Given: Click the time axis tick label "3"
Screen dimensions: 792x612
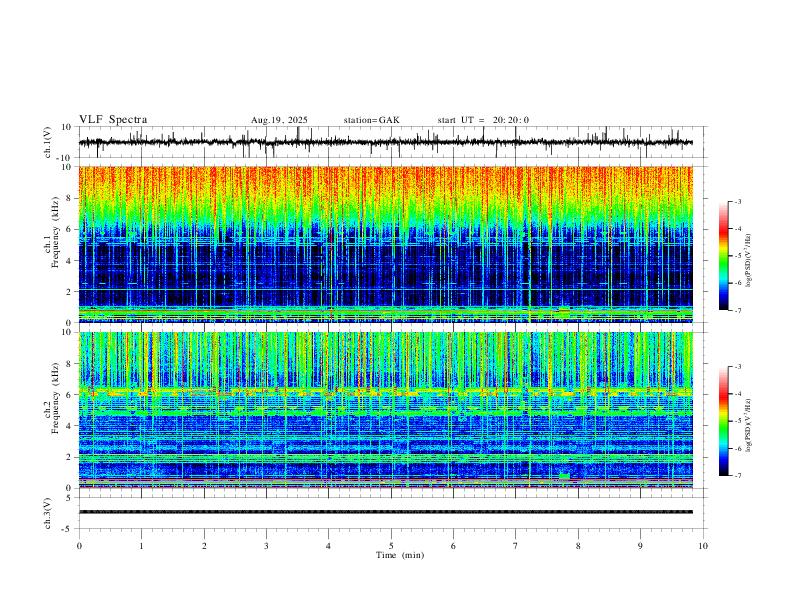Looking at the screenshot, I should click(266, 546).
